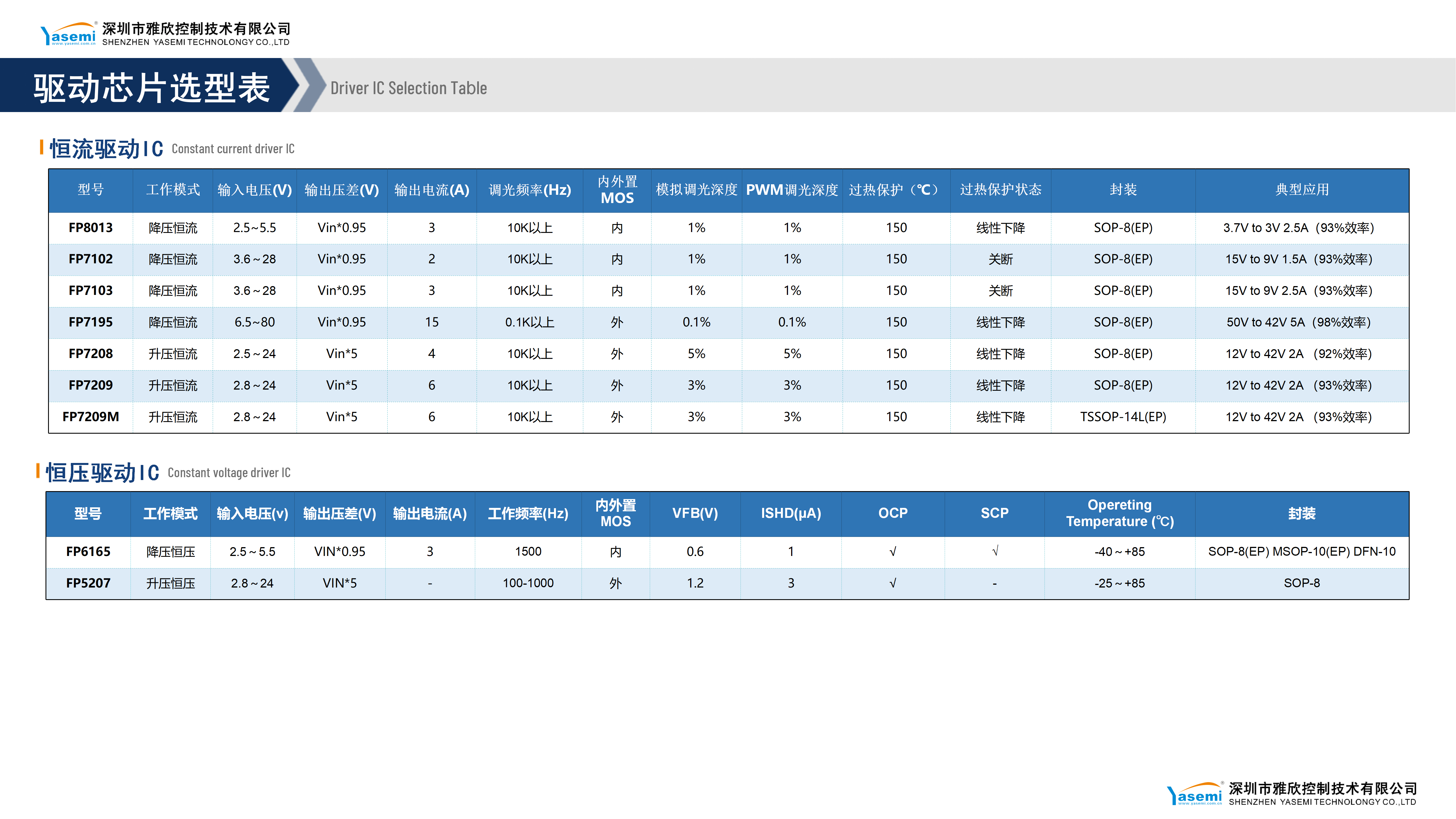Click the VFB(V) column header

point(695,513)
